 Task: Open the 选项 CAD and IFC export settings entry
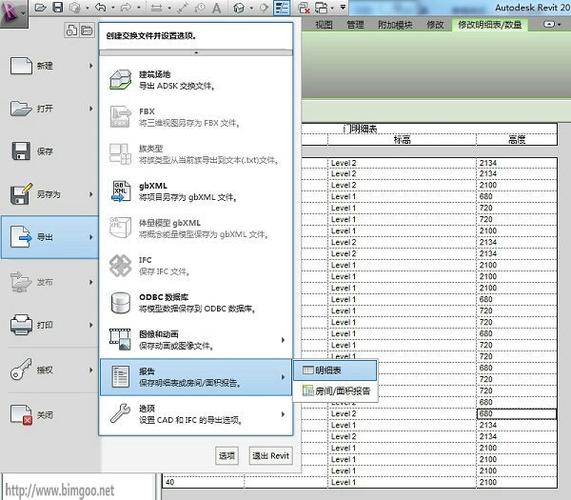pyautogui.click(x=196, y=414)
